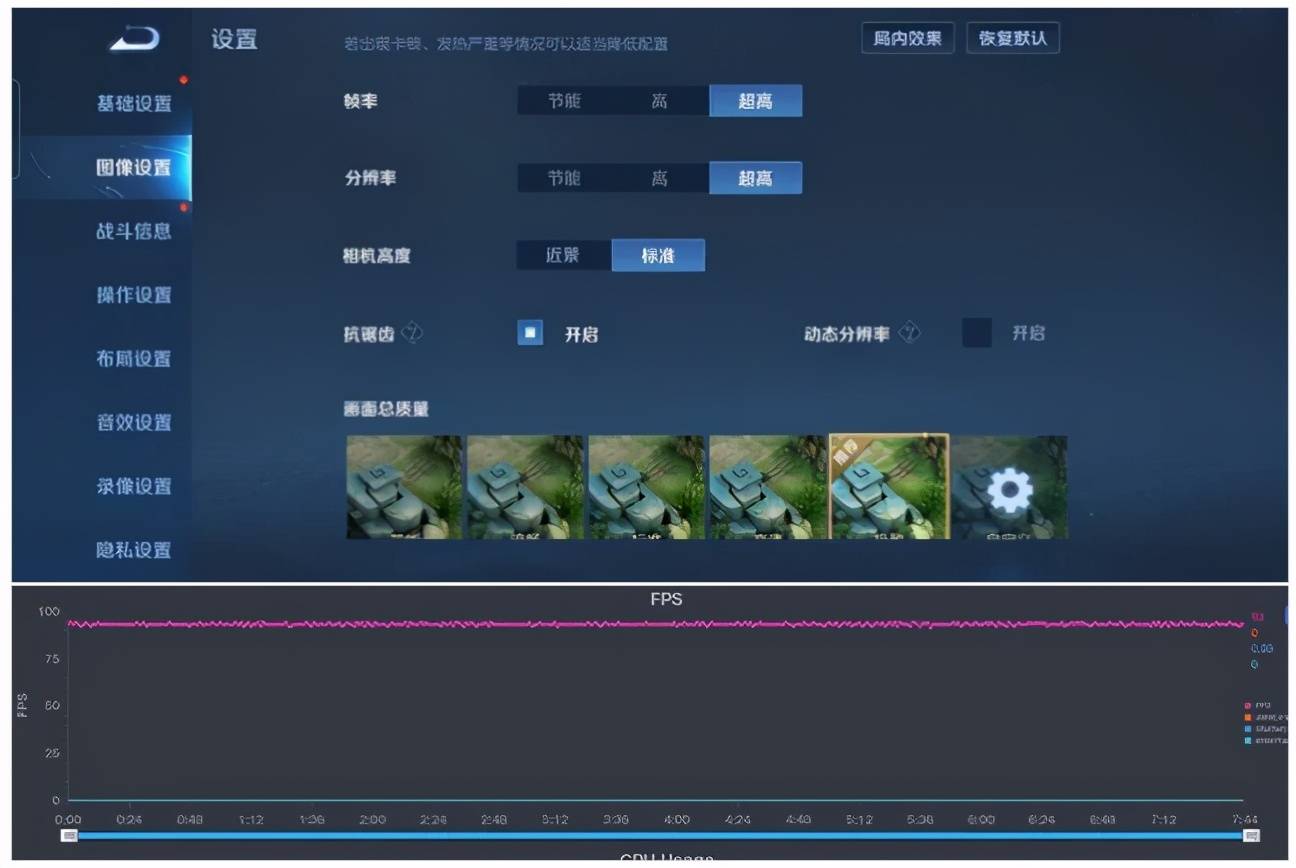Choose 标准 camera height
This screenshot has height=868, width=1296.
pyautogui.click(x=657, y=255)
